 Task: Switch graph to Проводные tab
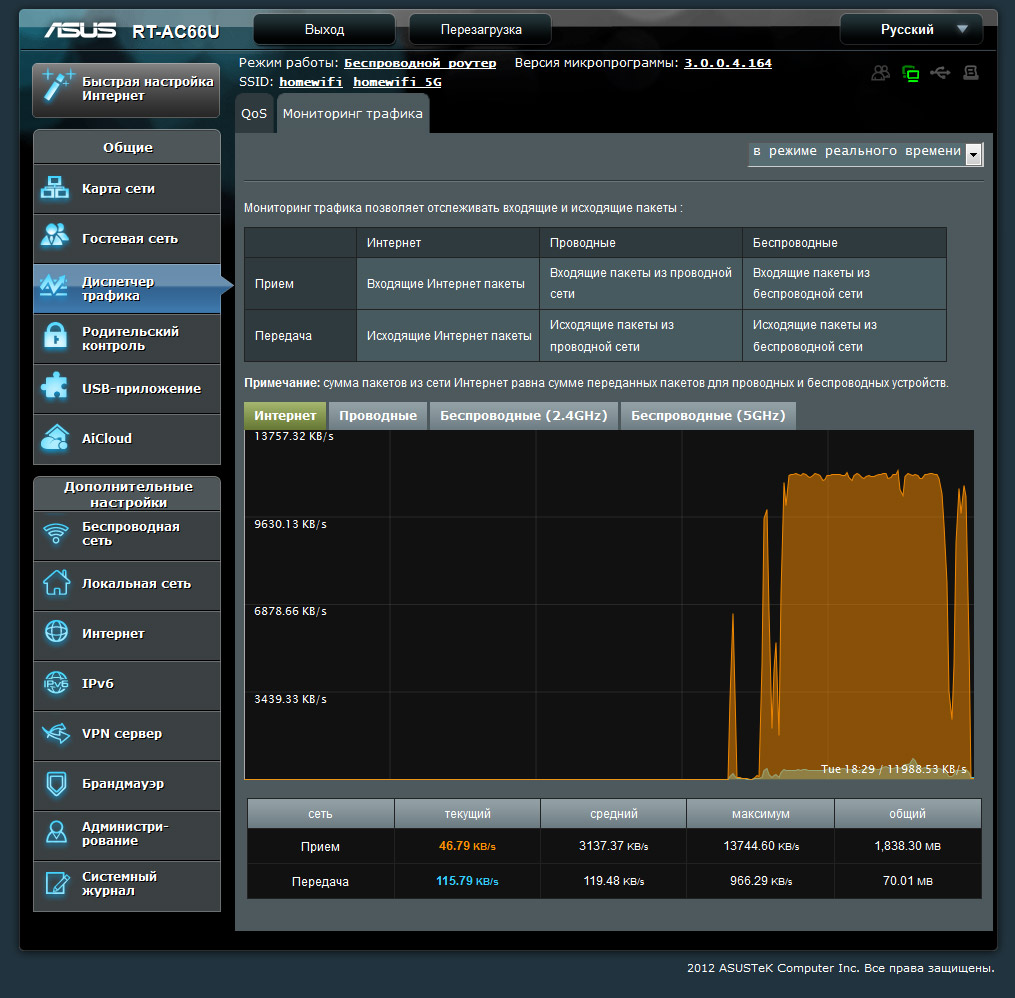click(x=378, y=416)
